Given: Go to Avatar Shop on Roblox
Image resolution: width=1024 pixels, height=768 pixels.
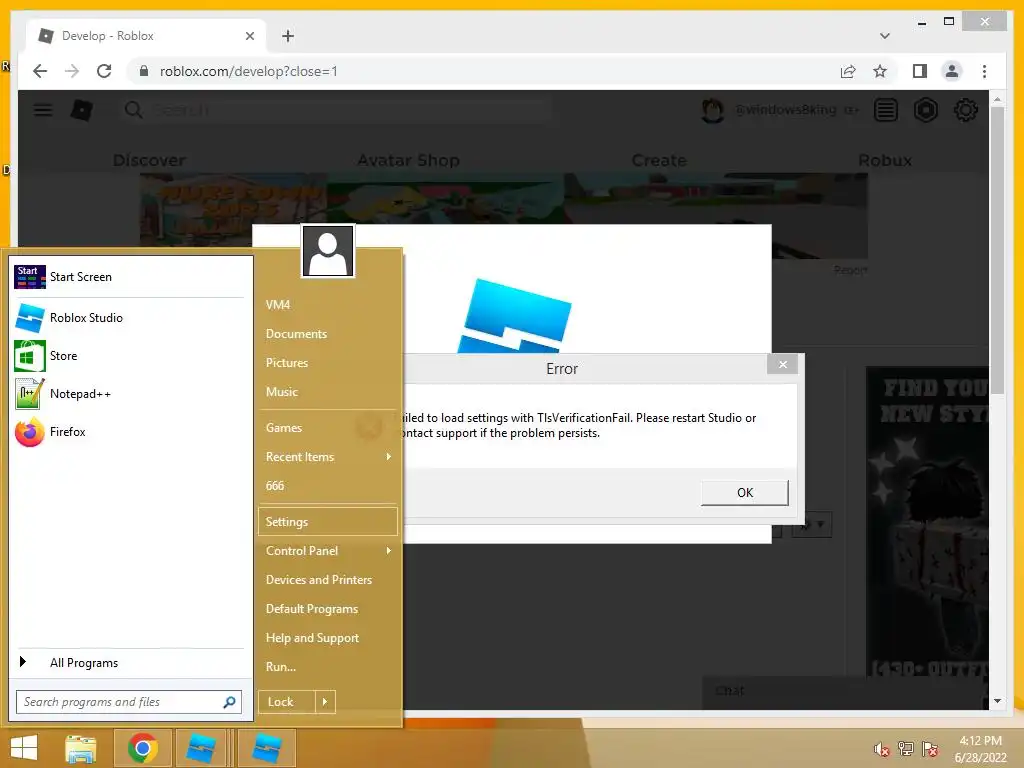Looking at the screenshot, I should 408,160.
